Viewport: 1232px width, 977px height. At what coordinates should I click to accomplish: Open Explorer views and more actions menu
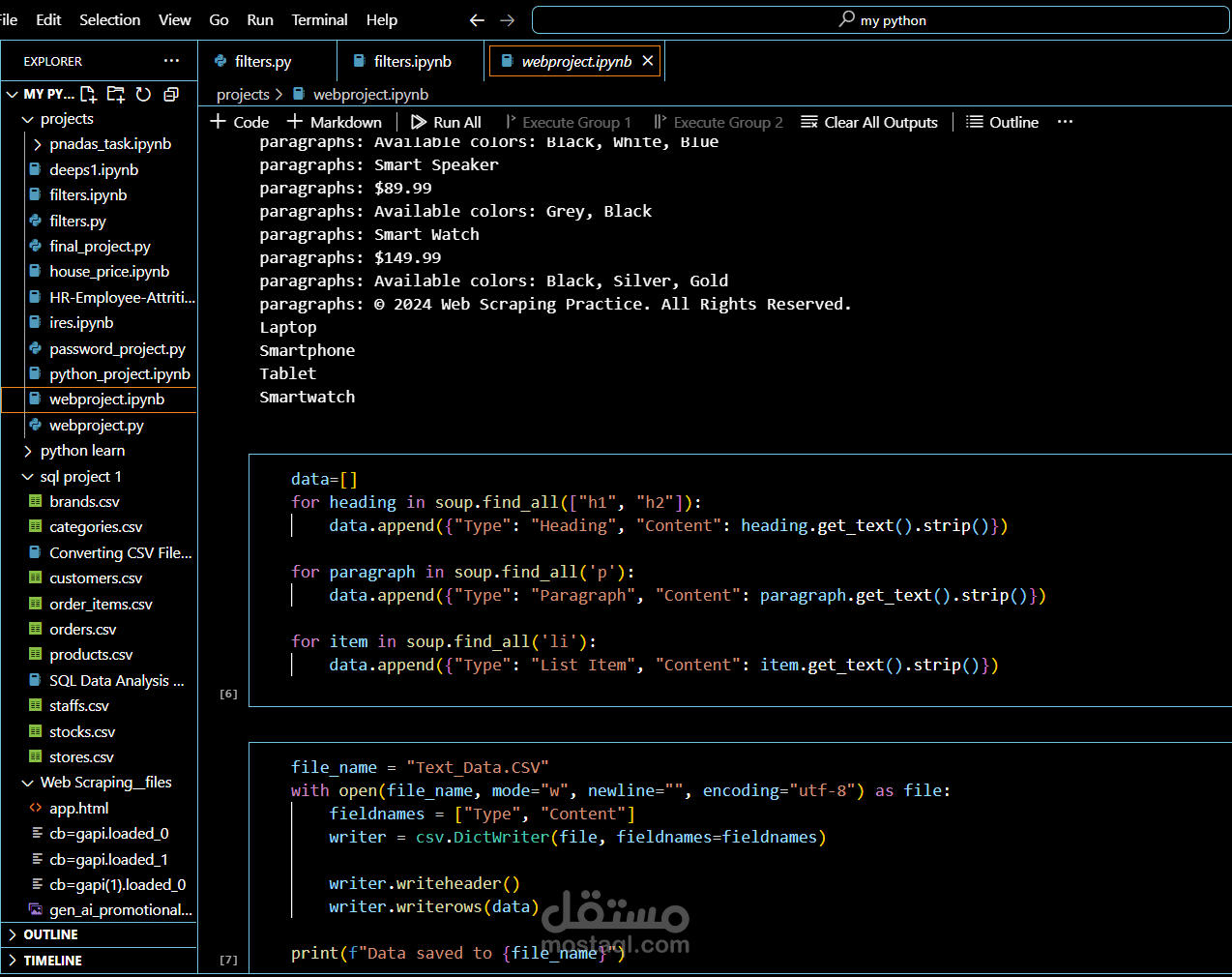[171, 60]
